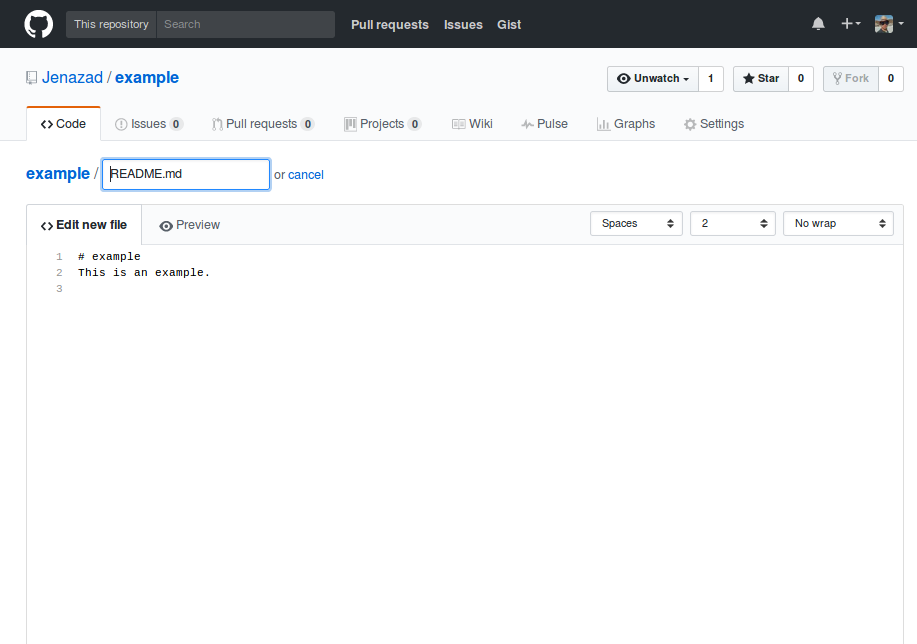Click the fork icon in Fork button
917x644 pixels.
tap(837, 78)
